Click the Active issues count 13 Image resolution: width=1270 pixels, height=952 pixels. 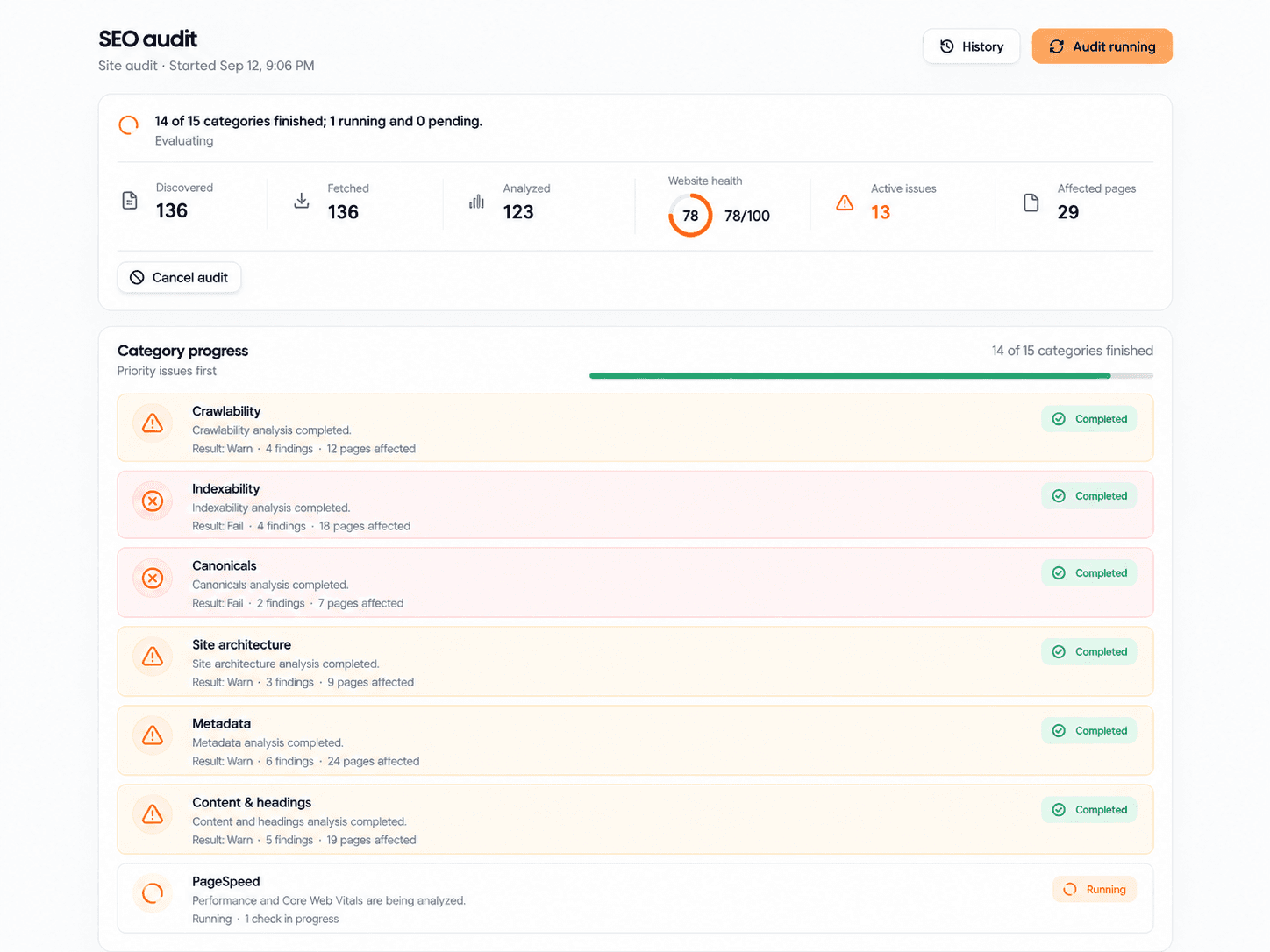coord(881,212)
